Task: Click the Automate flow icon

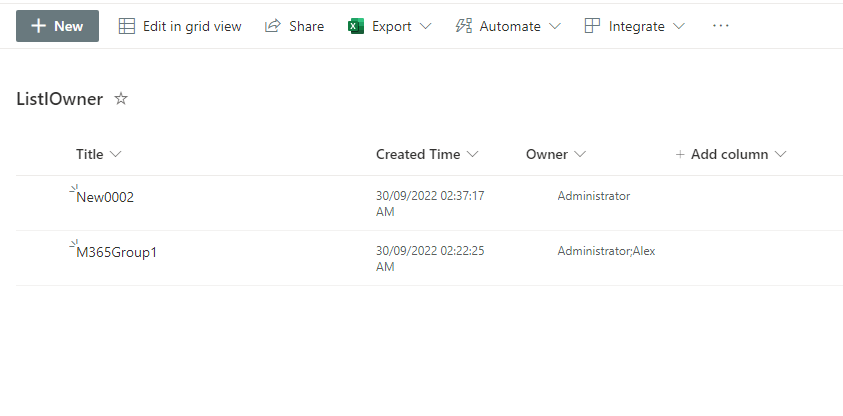Action: 463,26
